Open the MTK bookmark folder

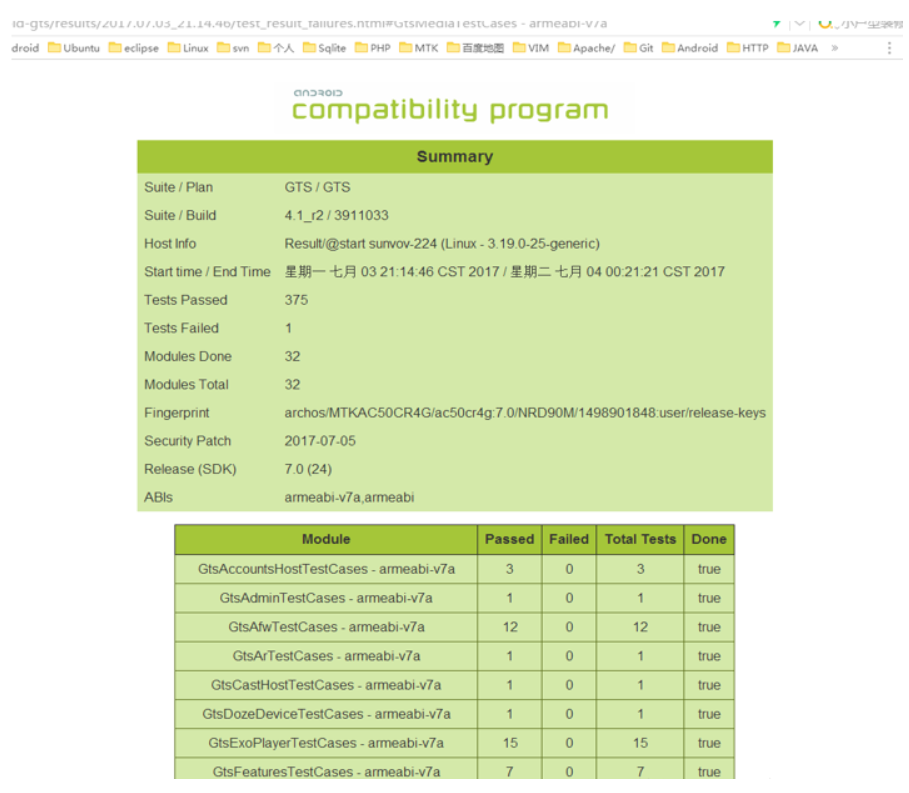[419, 47]
